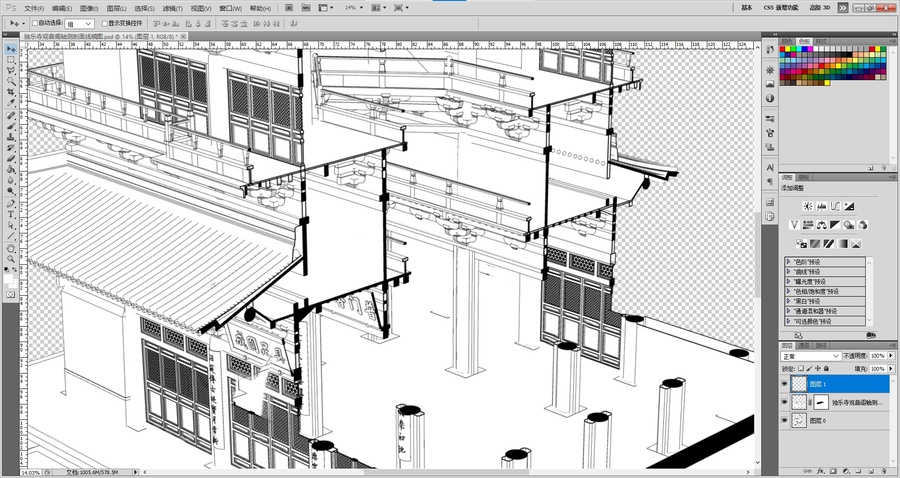Toggle lock transparent pixels
900x478 pixels.
pos(801,368)
